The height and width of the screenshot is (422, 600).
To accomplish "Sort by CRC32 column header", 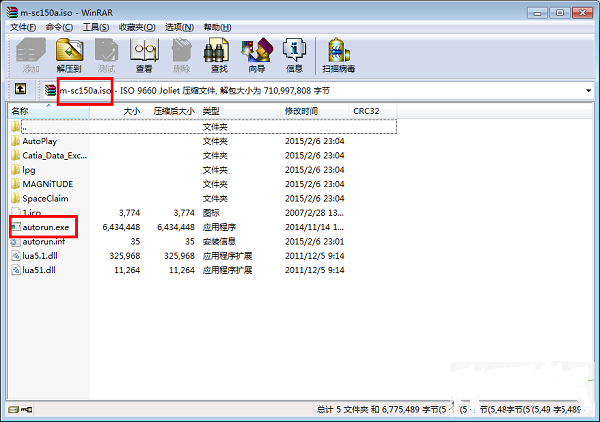I will coord(373,111).
